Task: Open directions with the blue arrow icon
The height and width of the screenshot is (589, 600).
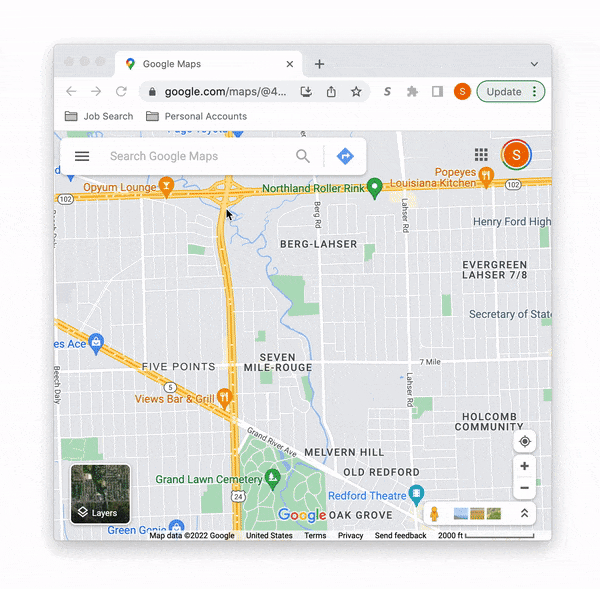Action: pyautogui.click(x=345, y=156)
